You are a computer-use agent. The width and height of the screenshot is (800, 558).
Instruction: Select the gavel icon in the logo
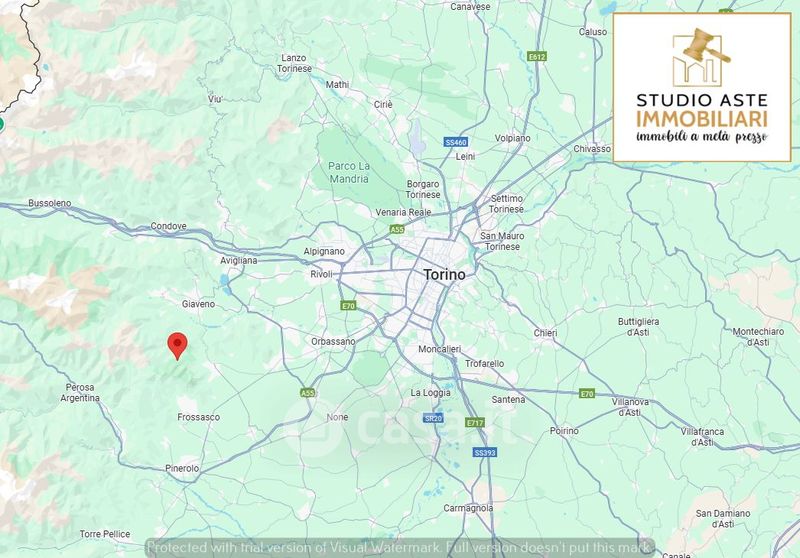pos(707,47)
